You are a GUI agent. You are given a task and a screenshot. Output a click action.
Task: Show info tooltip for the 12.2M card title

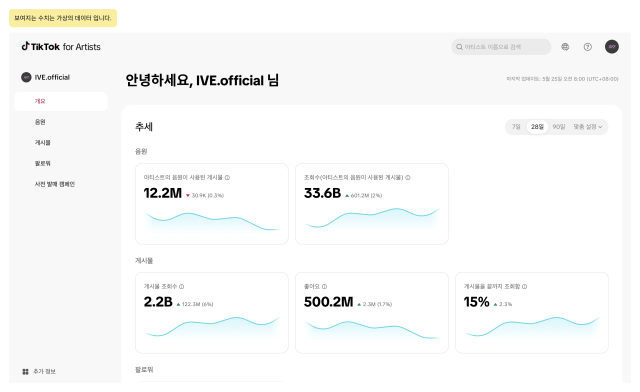227,178
